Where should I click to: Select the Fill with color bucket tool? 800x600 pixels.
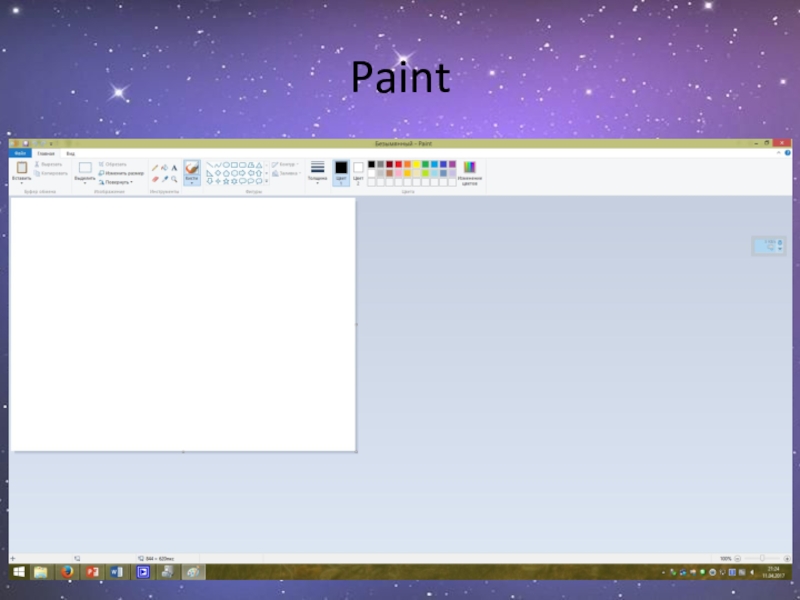pos(164,167)
